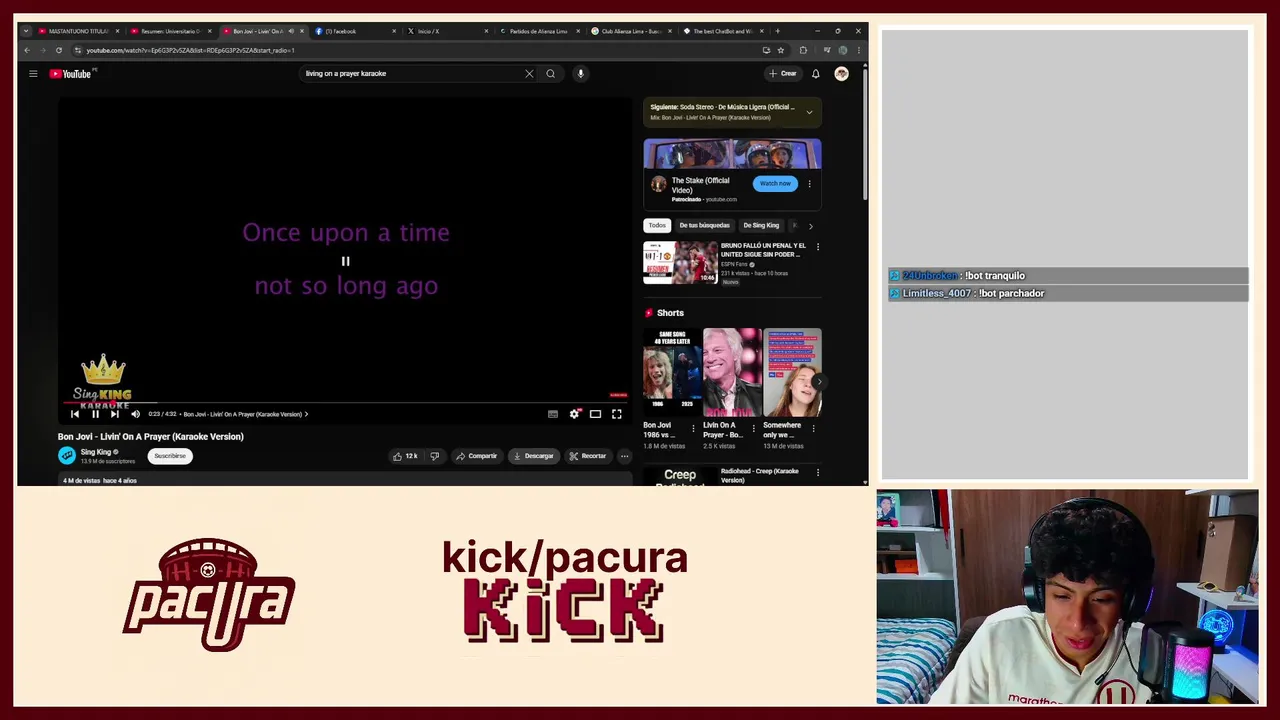Like the video with thumbs up
Image resolution: width=1280 pixels, height=720 pixels.
coord(405,456)
